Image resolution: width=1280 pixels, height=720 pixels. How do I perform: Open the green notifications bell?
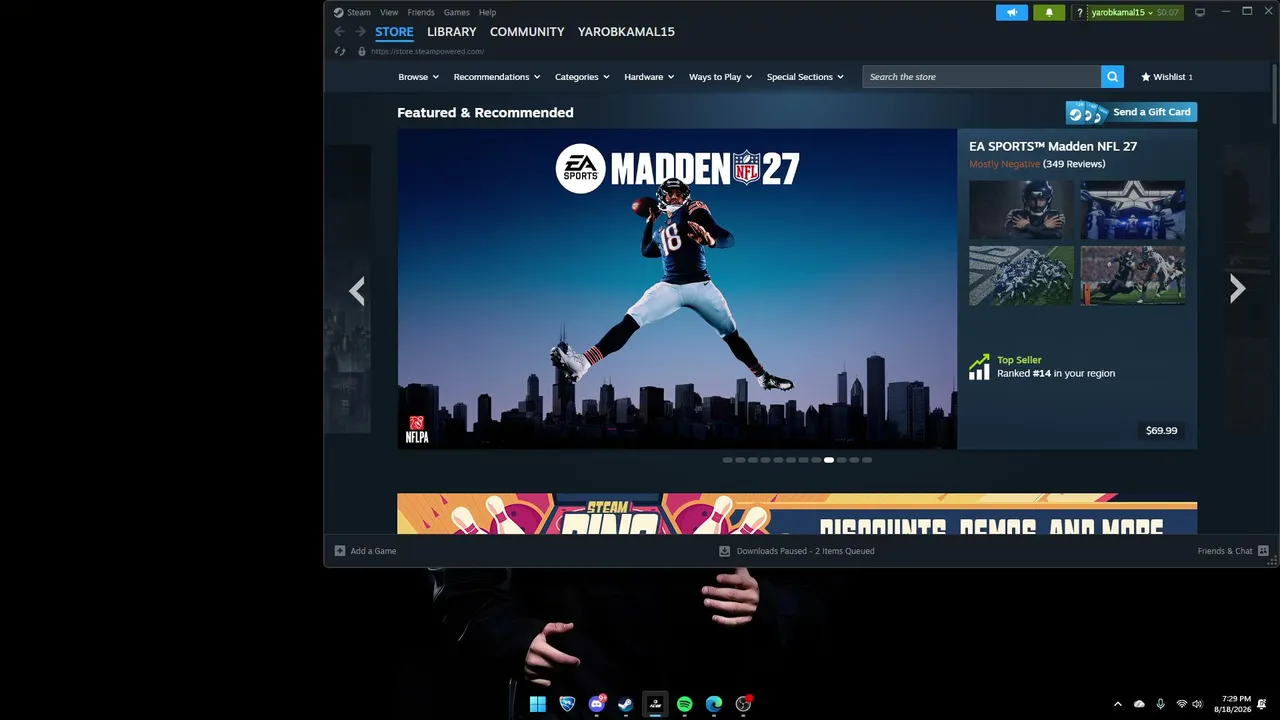(x=1049, y=12)
